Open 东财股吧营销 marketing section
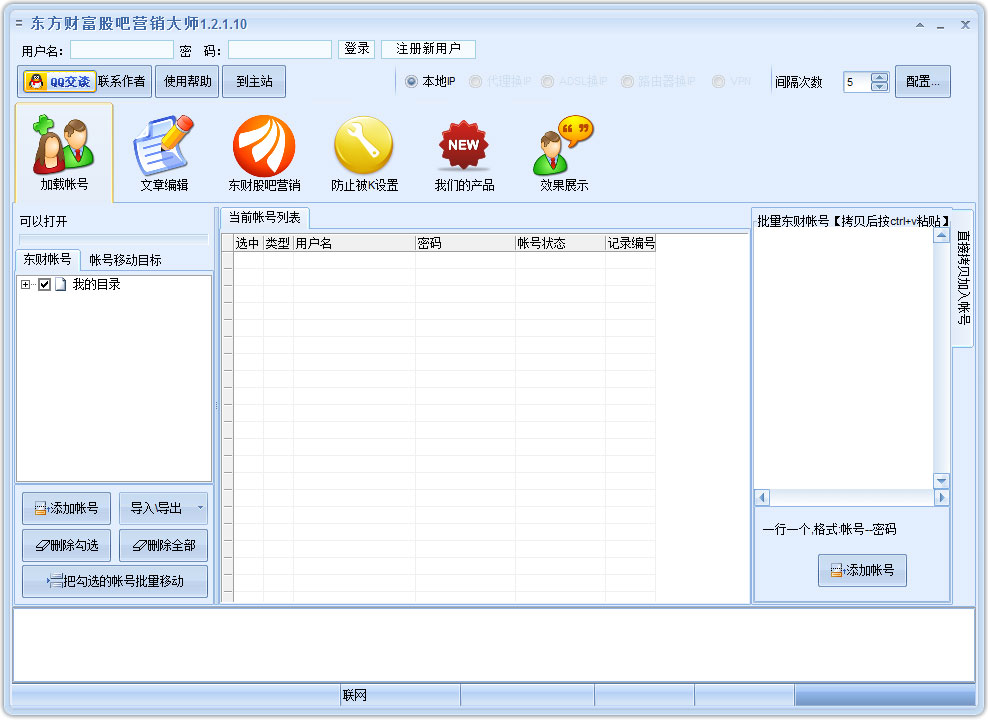Image resolution: width=988 pixels, height=720 pixels. point(264,153)
